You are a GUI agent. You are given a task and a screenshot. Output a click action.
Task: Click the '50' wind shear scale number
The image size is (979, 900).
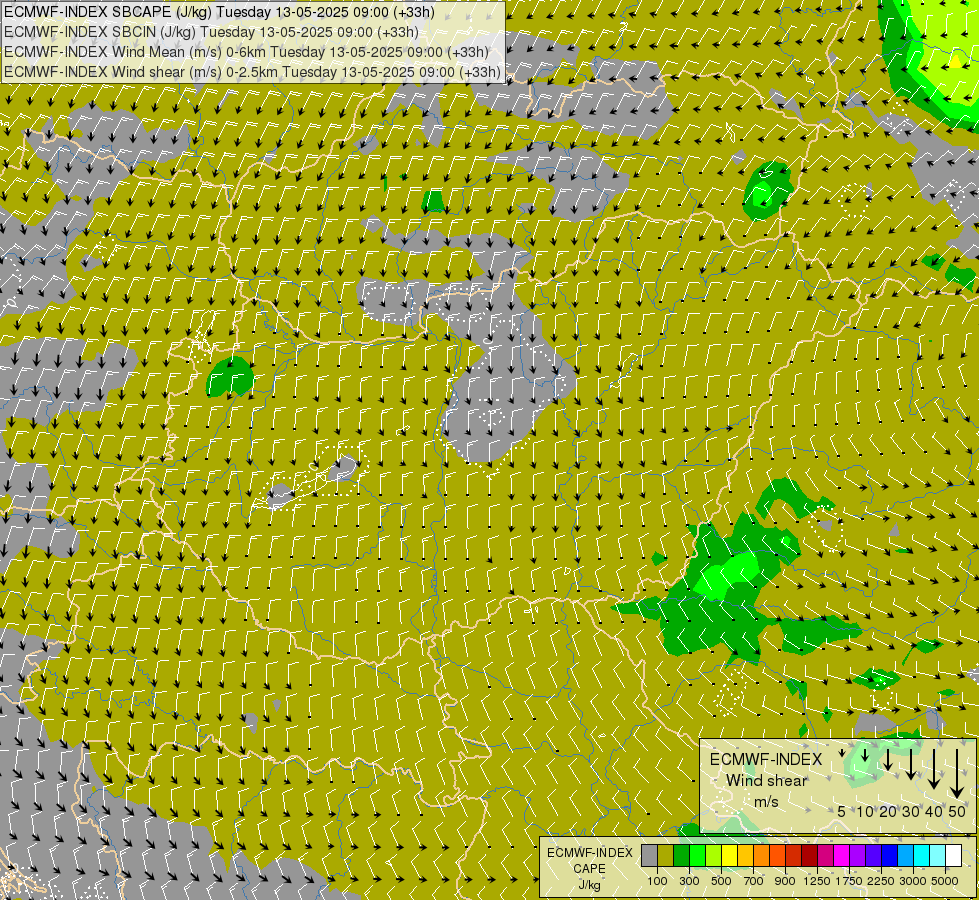click(957, 811)
